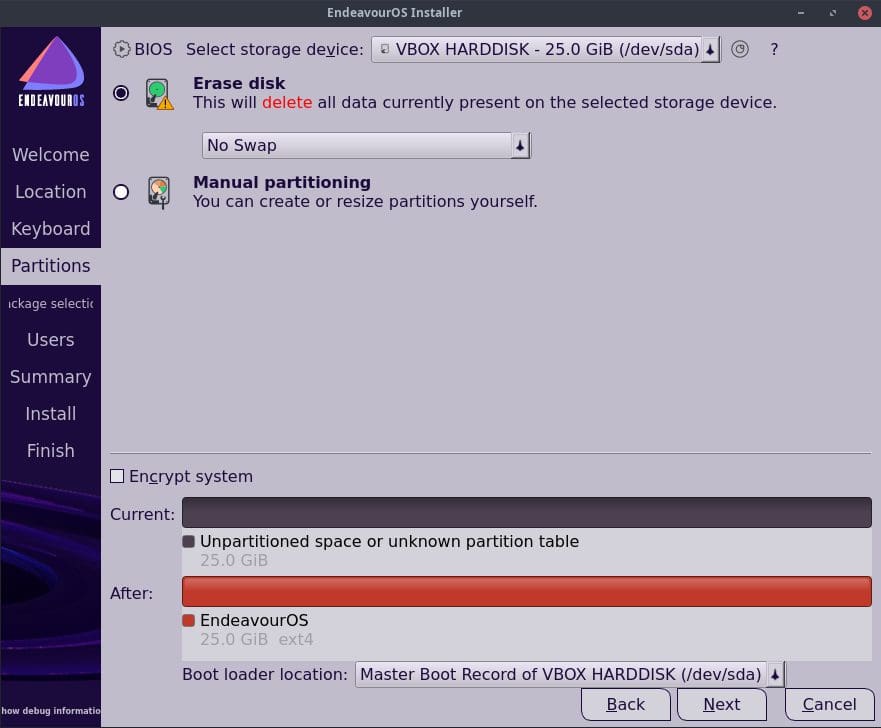The height and width of the screenshot is (728, 881).
Task: Minimize the installer window
Action: click(x=801, y=13)
